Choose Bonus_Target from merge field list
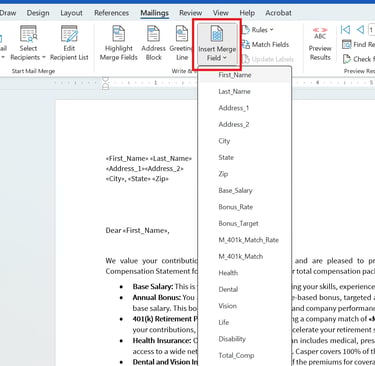Screen dimensions: 375x366 pyautogui.click(x=245, y=223)
